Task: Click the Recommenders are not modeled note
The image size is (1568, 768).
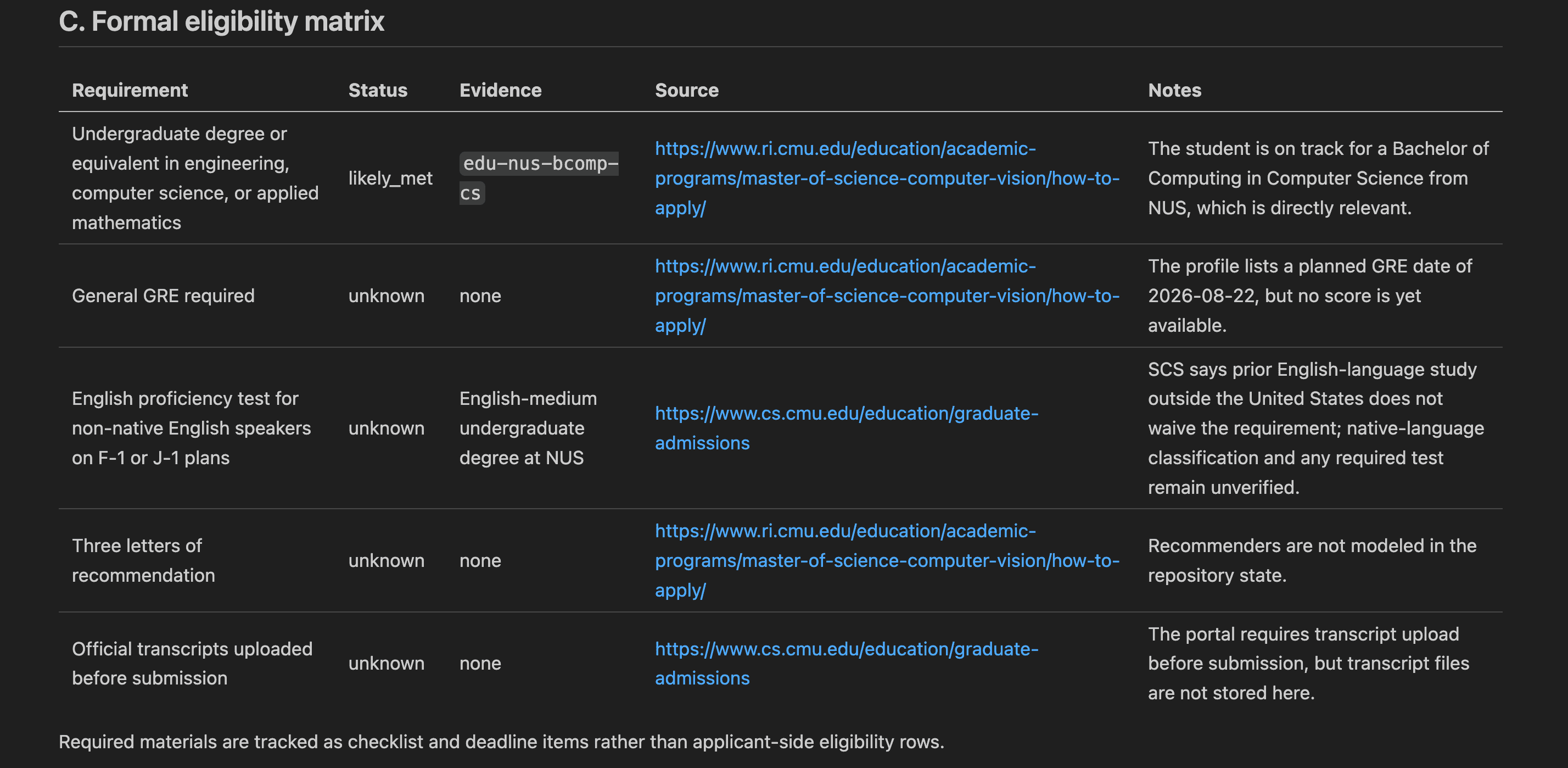Action: [x=1312, y=560]
